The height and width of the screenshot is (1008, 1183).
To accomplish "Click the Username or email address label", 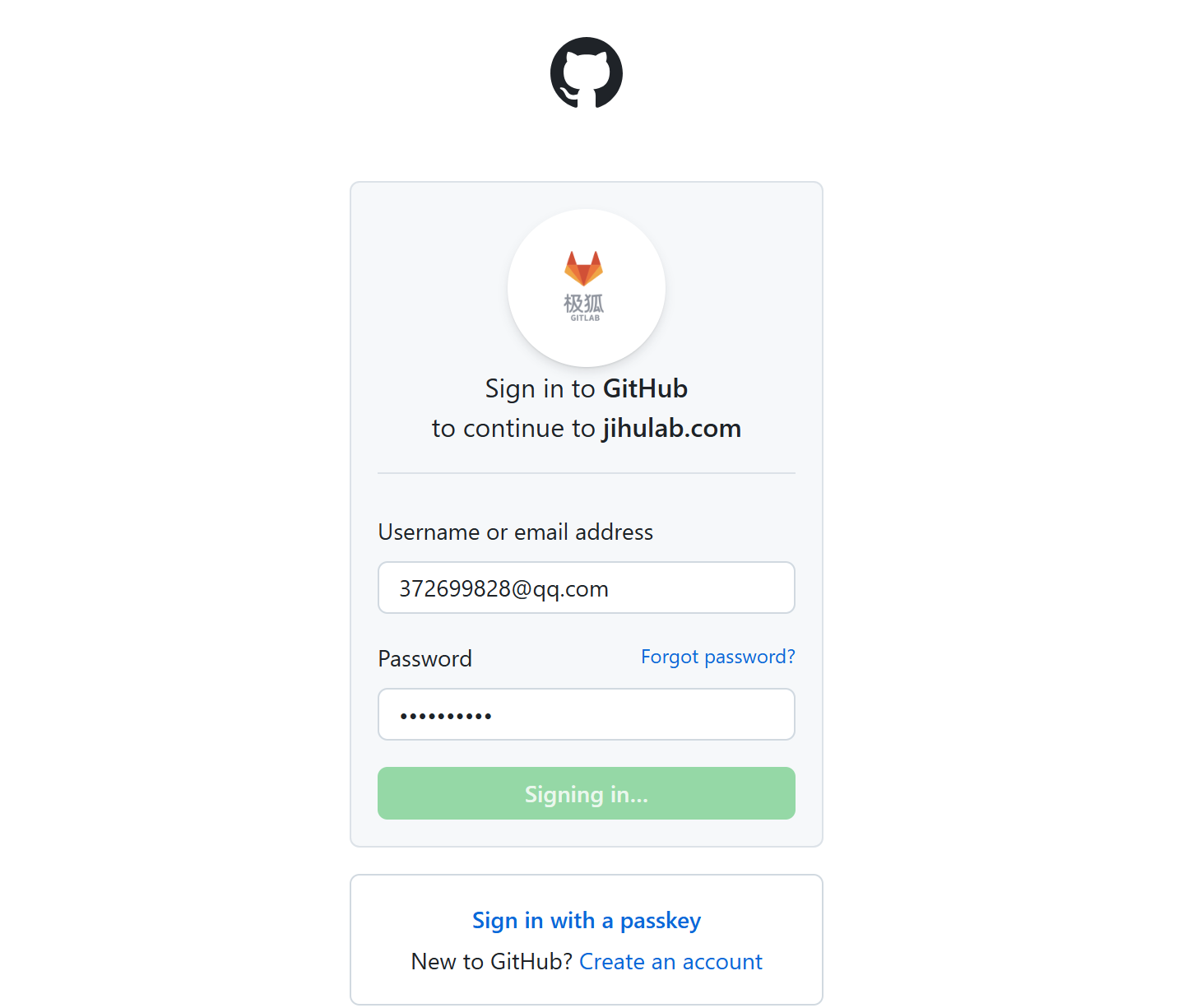I will coord(515,532).
